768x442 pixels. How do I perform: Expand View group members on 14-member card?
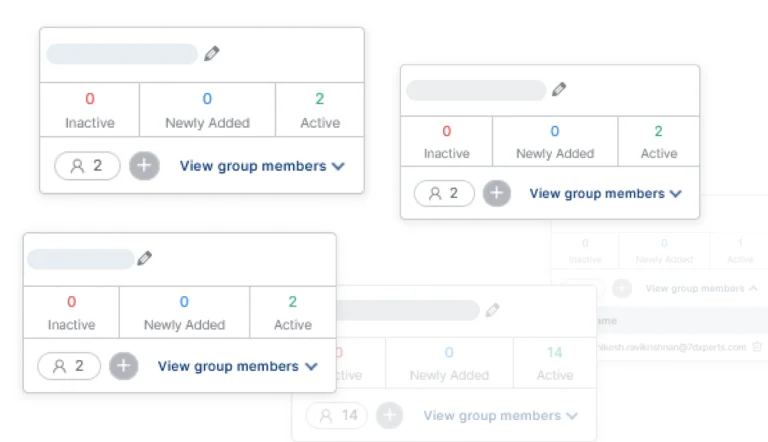pos(500,415)
